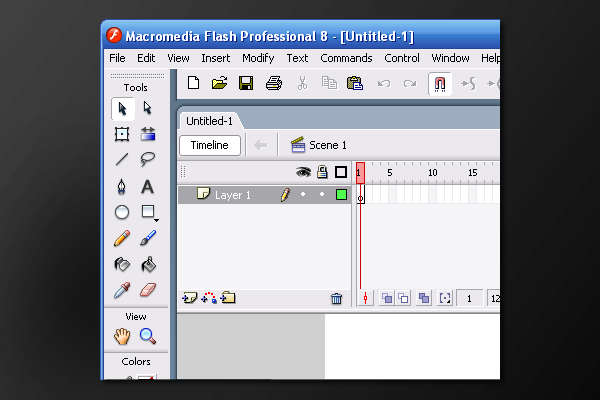The width and height of the screenshot is (600, 400).
Task: Click the Cut scissors icon
Action: (302, 83)
